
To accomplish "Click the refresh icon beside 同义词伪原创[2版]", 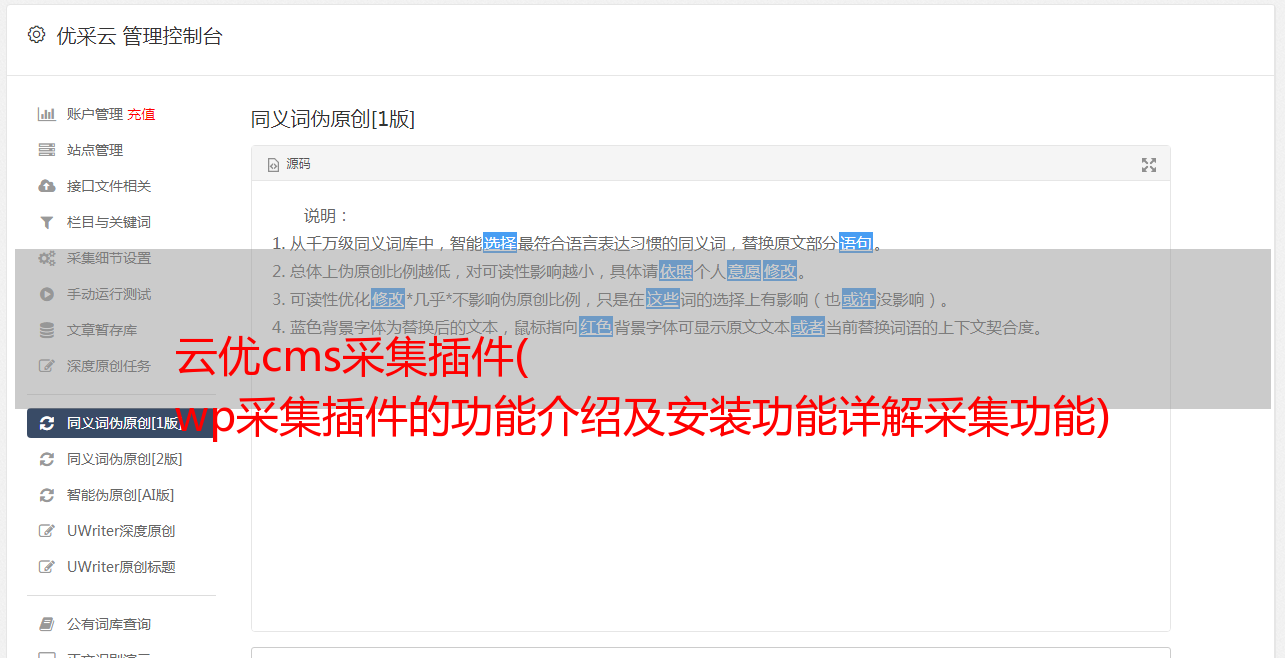I will [x=46, y=459].
